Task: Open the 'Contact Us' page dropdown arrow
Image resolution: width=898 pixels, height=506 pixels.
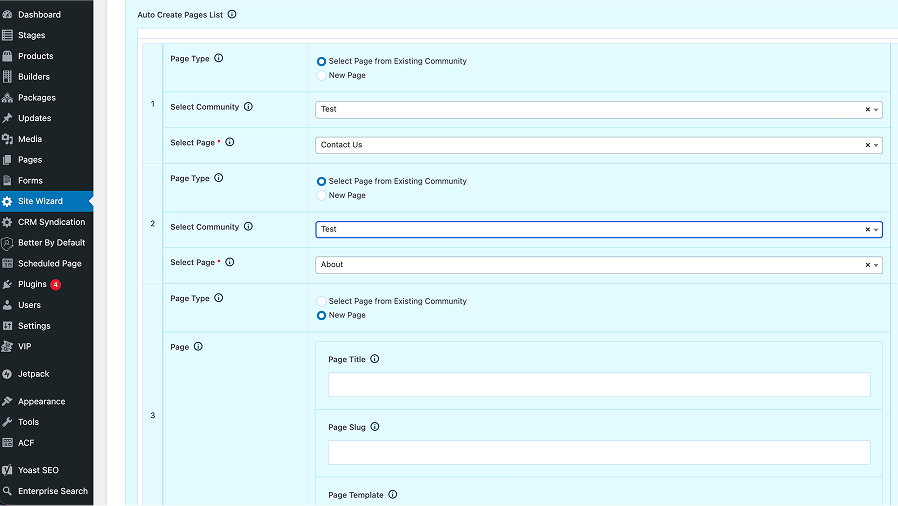Action: 876,145
